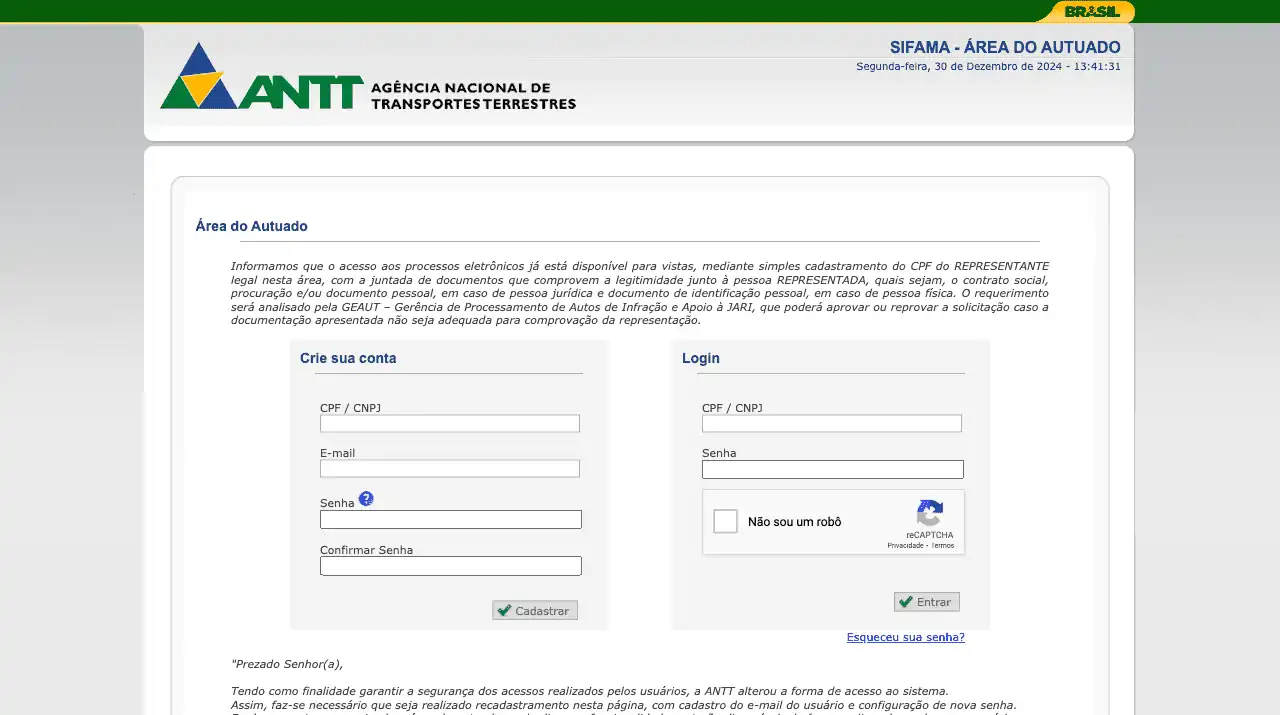Click the "Agência Nacional de Transportes Terrestres" text
This screenshot has height=715, width=1280.
472,96
